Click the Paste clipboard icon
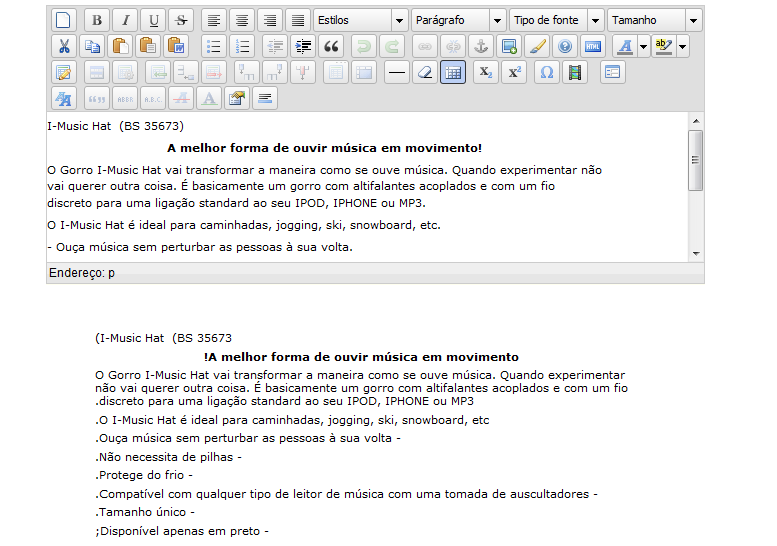777x546 pixels. pyautogui.click(x=120, y=47)
